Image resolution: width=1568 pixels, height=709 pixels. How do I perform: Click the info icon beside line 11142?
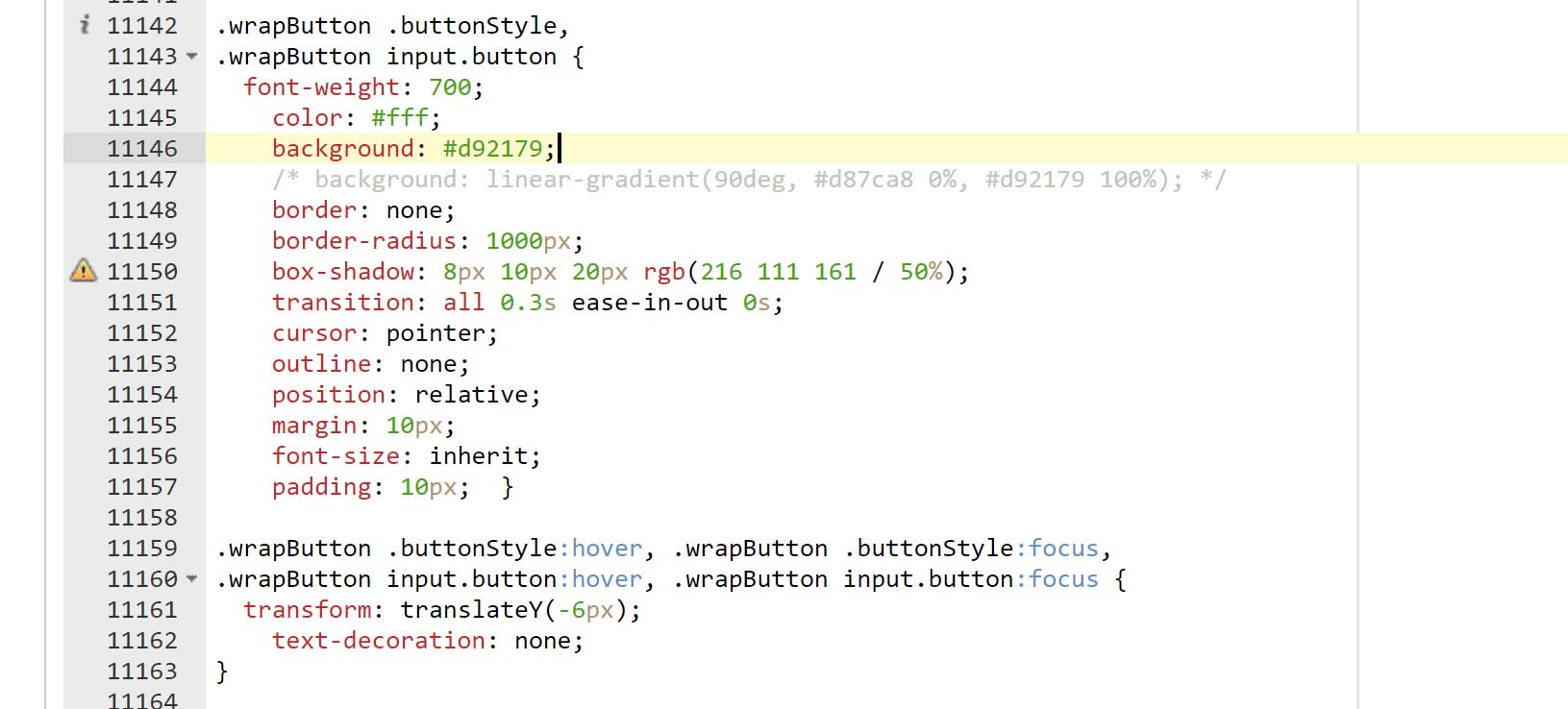pos(86,26)
